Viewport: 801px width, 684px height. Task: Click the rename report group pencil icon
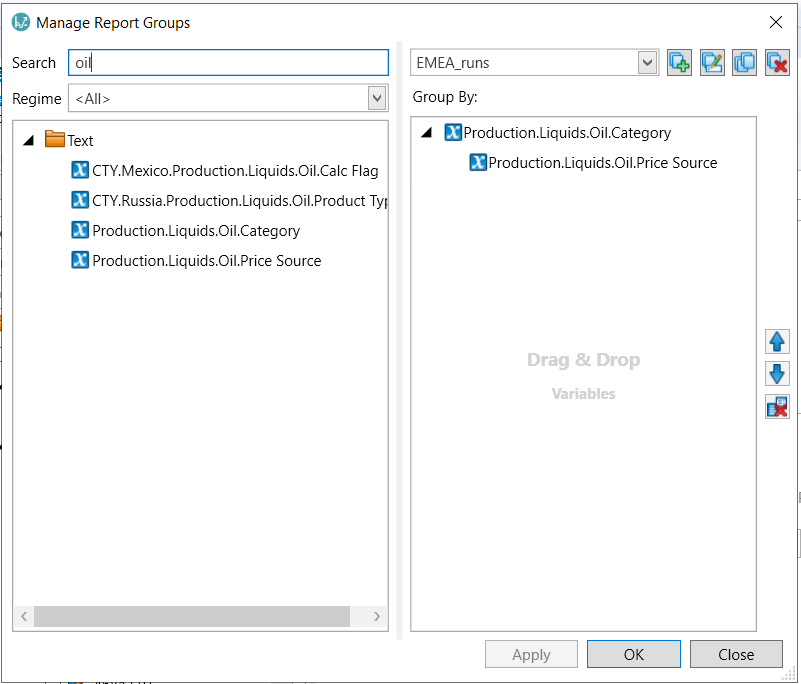click(x=712, y=63)
